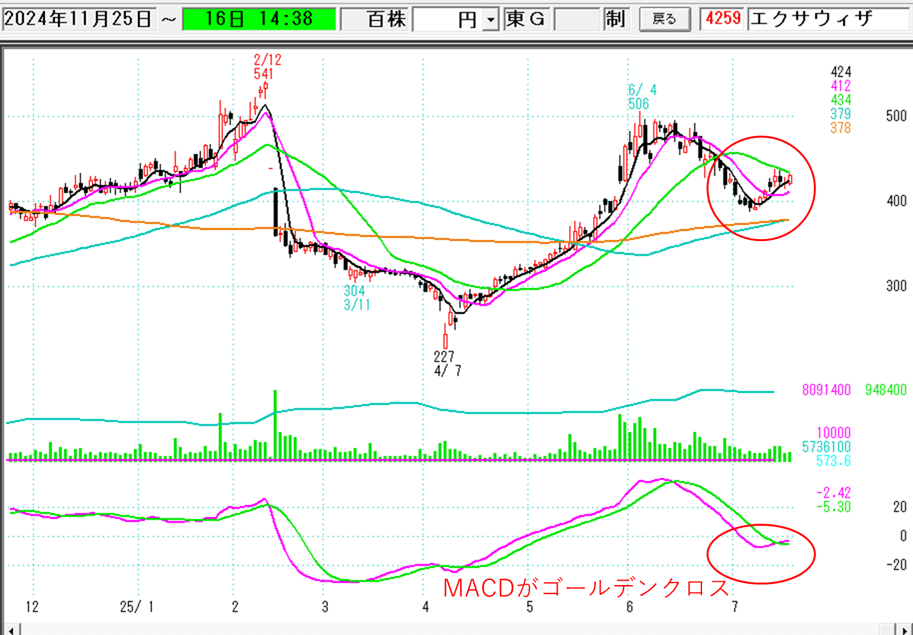
Task: Click the 2/12 541 high price label
Action: [267, 67]
